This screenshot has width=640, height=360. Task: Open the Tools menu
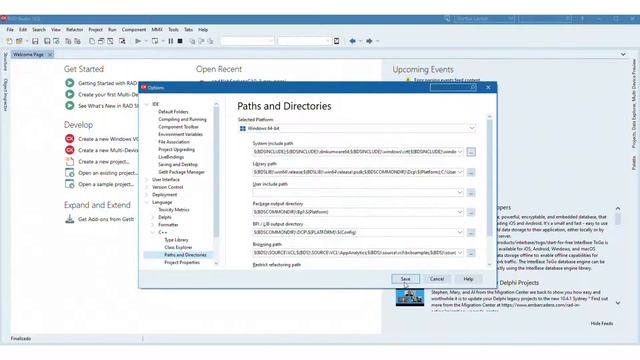pos(173,30)
